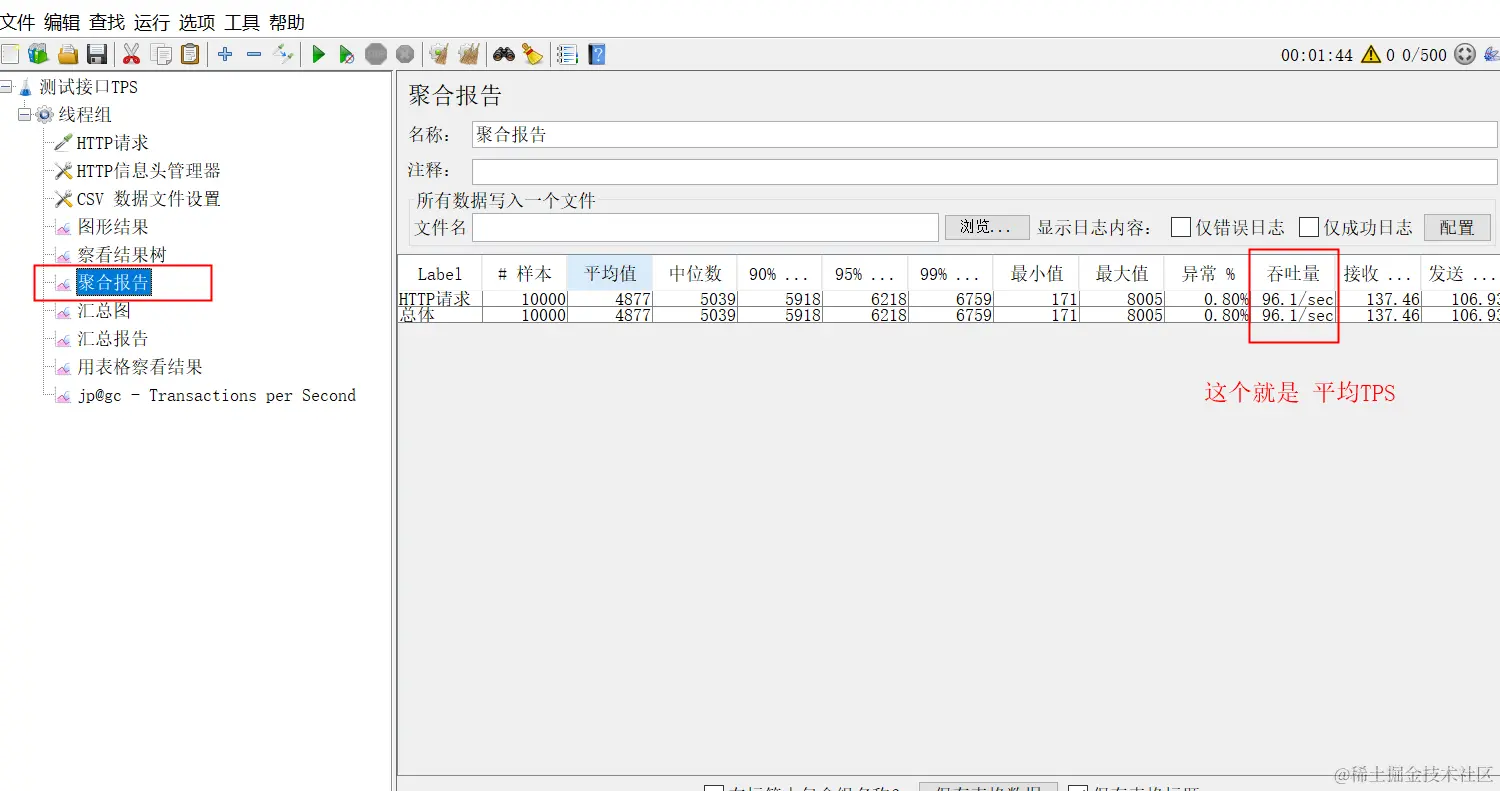This screenshot has height=791, width=1500.
Task: Click the Add element plus toolbar icon
Action: pos(224,54)
